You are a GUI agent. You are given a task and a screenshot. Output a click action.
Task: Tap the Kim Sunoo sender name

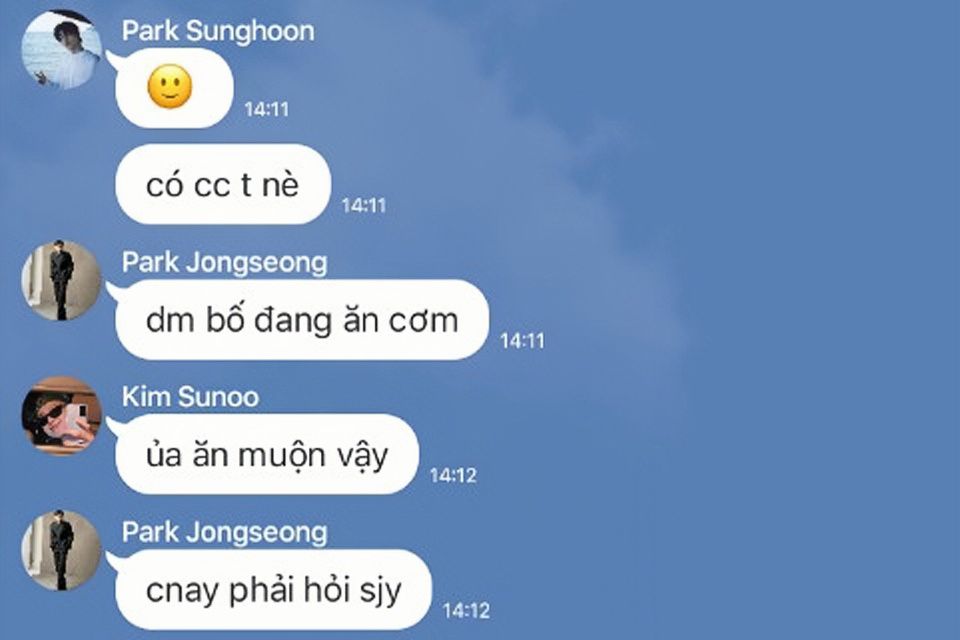190,397
